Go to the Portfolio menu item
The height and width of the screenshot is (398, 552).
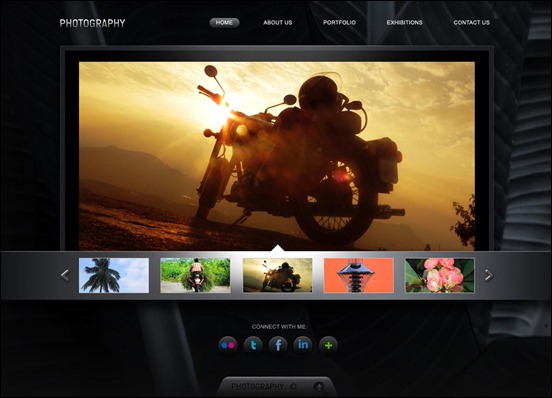(x=339, y=23)
